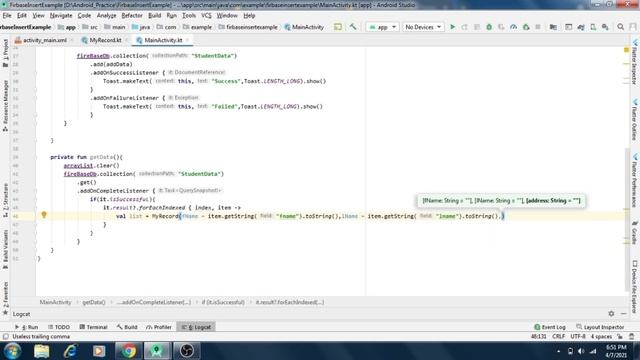
Task: Click the intention lightbulb in gutter
Action: tap(44, 215)
